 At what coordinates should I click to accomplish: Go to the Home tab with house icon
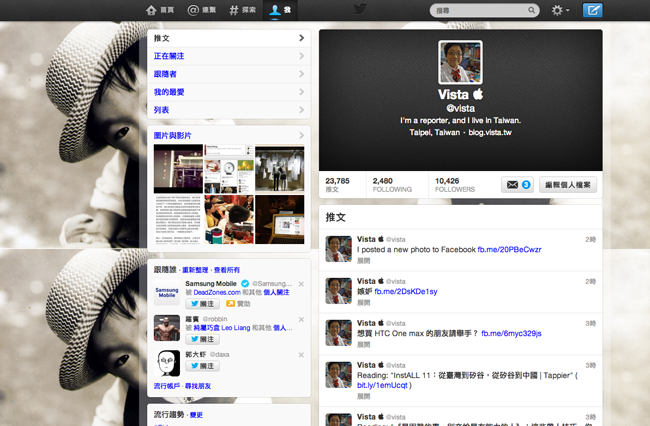[x=160, y=10]
